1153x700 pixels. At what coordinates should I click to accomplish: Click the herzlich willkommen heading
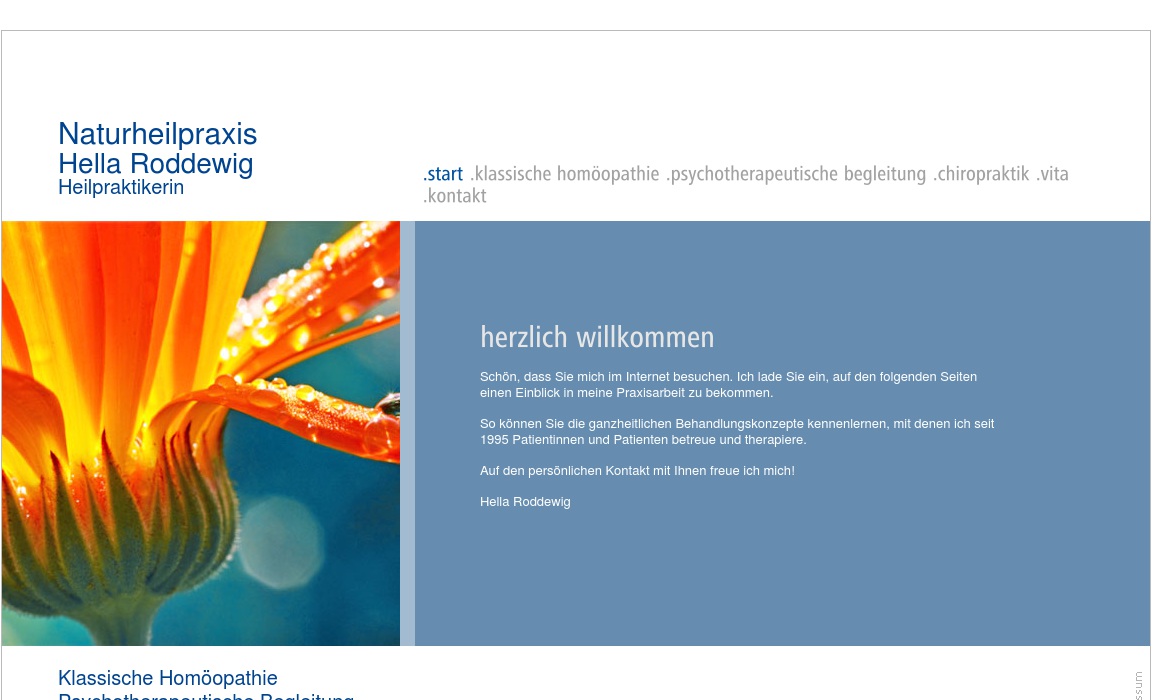pyautogui.click(x=597, y=337)
